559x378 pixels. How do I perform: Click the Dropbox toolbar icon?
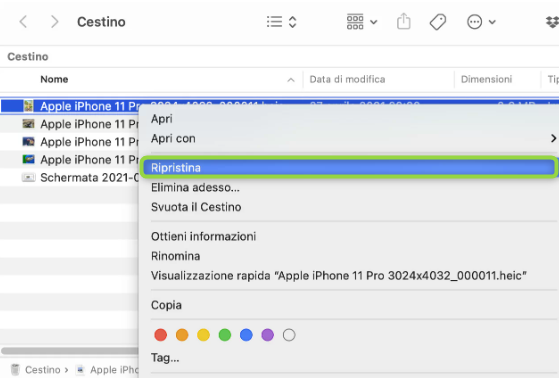[552, 22]
